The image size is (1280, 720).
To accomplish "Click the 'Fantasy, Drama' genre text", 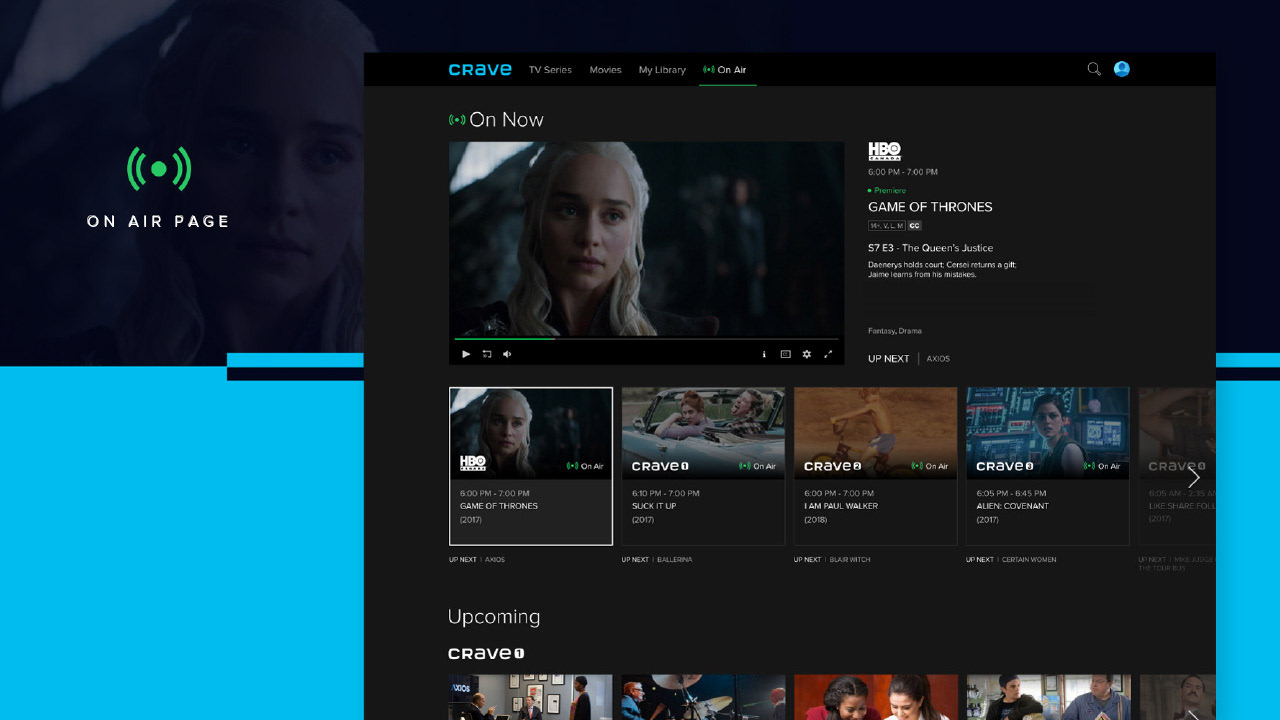I will (895, 331).
